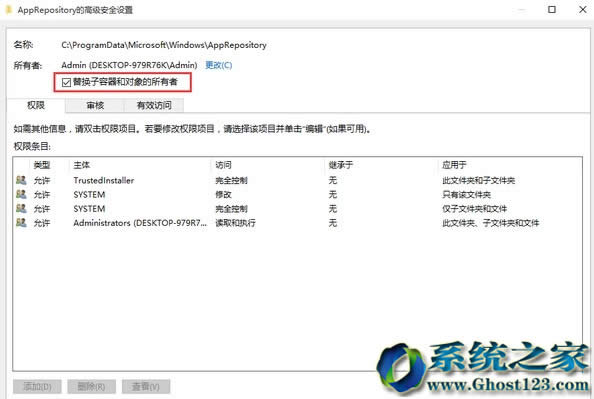
Task: Click the owner name Admin (DESKTOP-979R76K\Admin)
Action: [x=129, y=65]
